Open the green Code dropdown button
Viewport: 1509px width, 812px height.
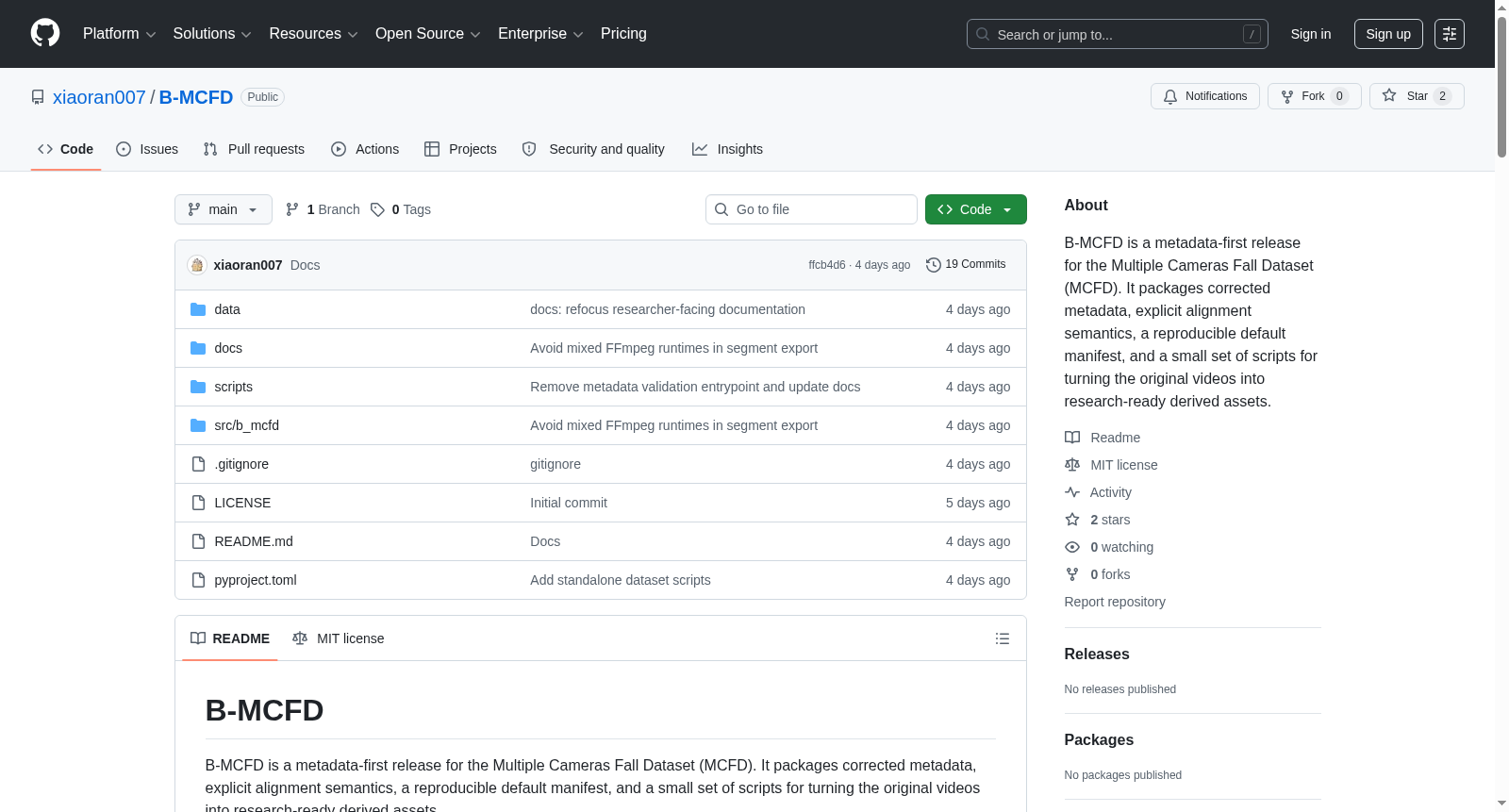[x=976, y=209]
